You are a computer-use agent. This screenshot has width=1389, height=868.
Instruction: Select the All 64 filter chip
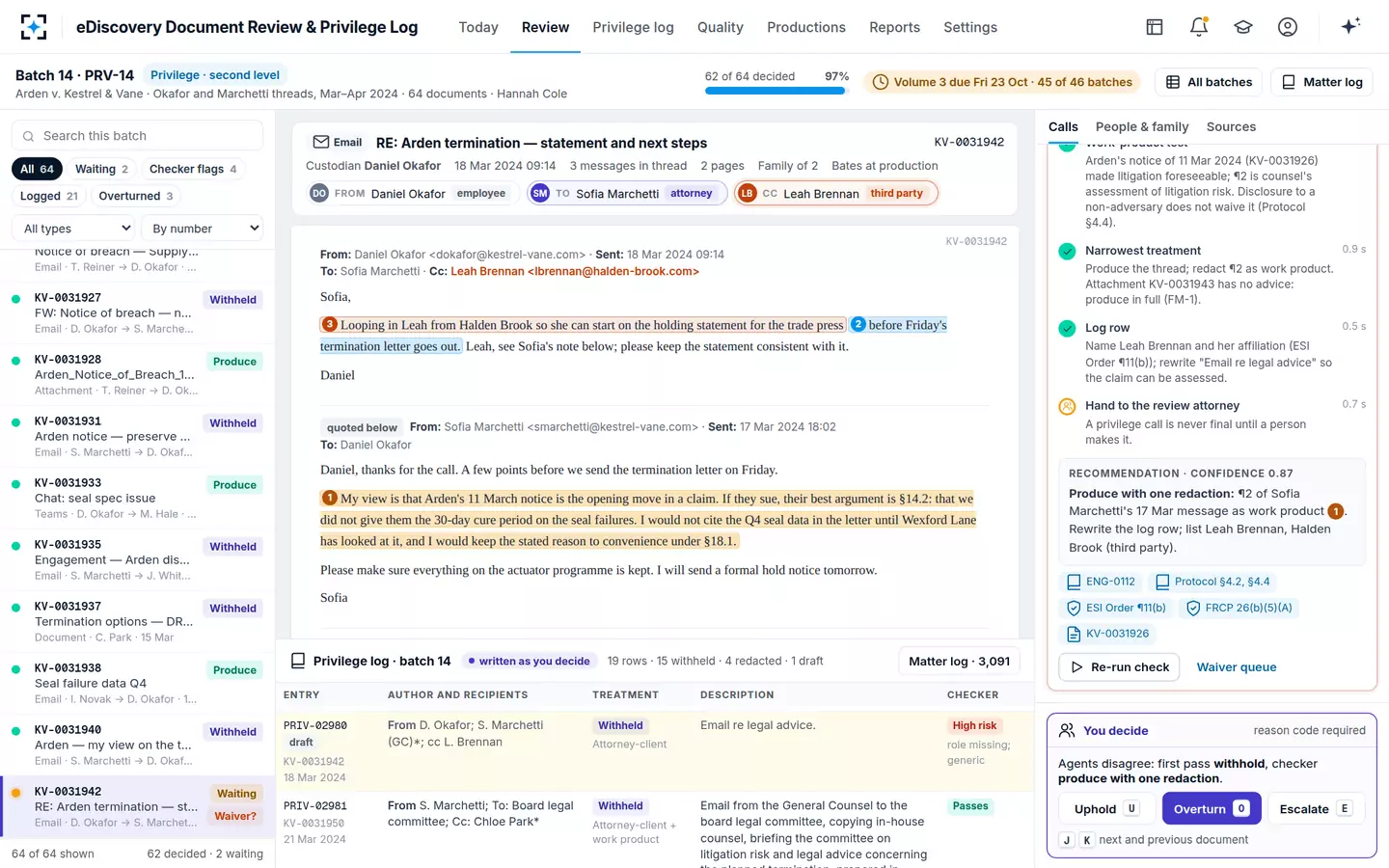pyautogui.click(x=38, y=169)
